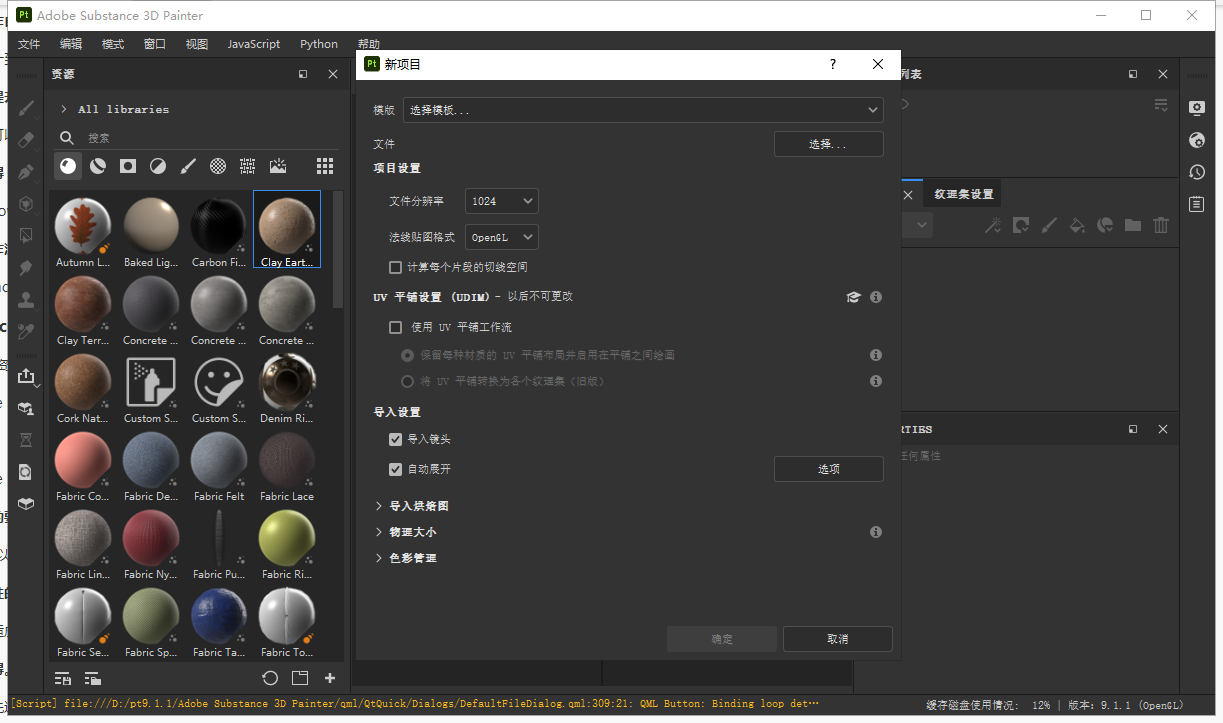Image resolution: width=1223 pixels, height=723 pixels.
Task: Select the Eraser tool in left toolbar
Action: 26,139
